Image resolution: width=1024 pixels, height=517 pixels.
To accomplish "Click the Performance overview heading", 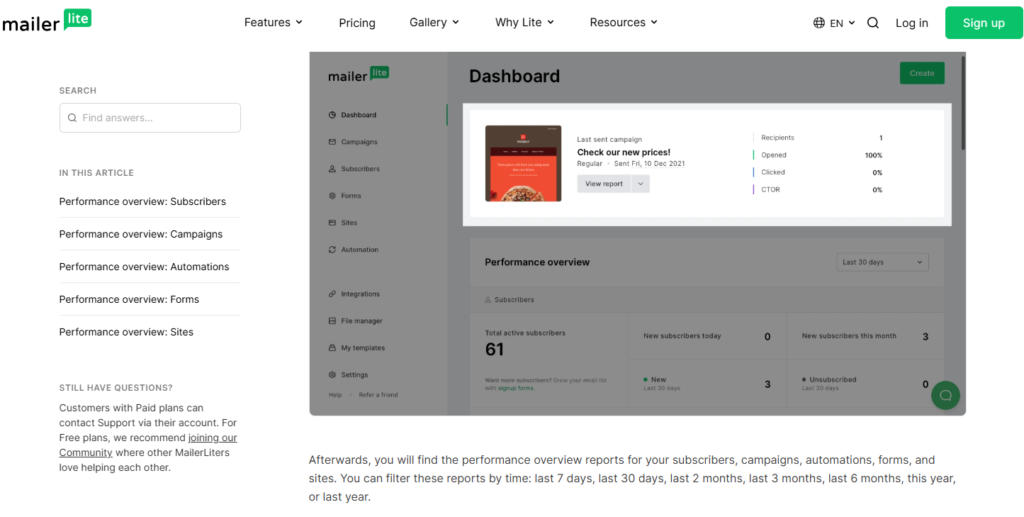I will 537,262.
